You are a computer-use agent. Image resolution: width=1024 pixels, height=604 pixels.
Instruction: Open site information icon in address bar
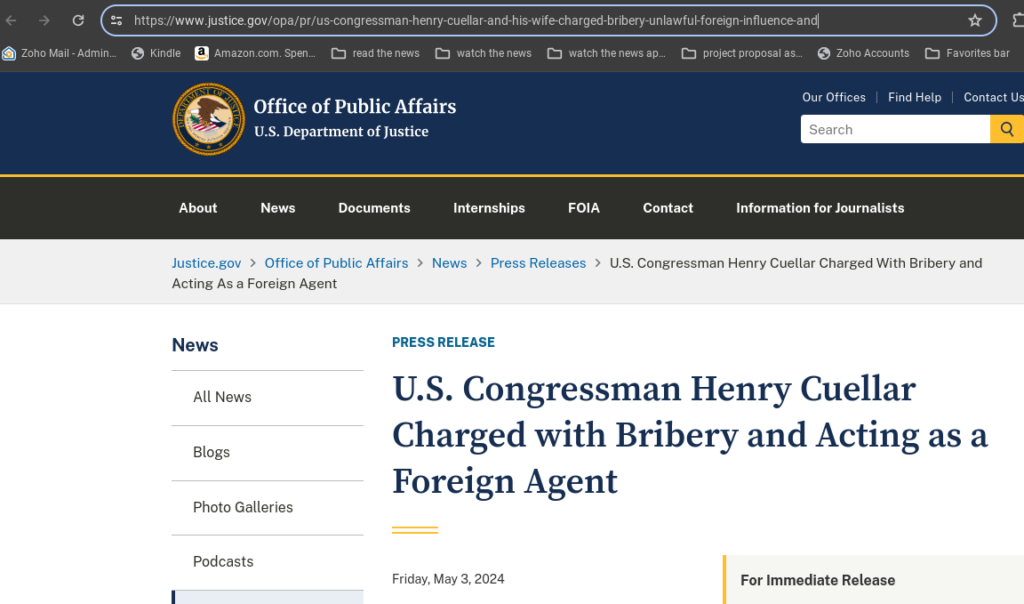tap(116, 20)
